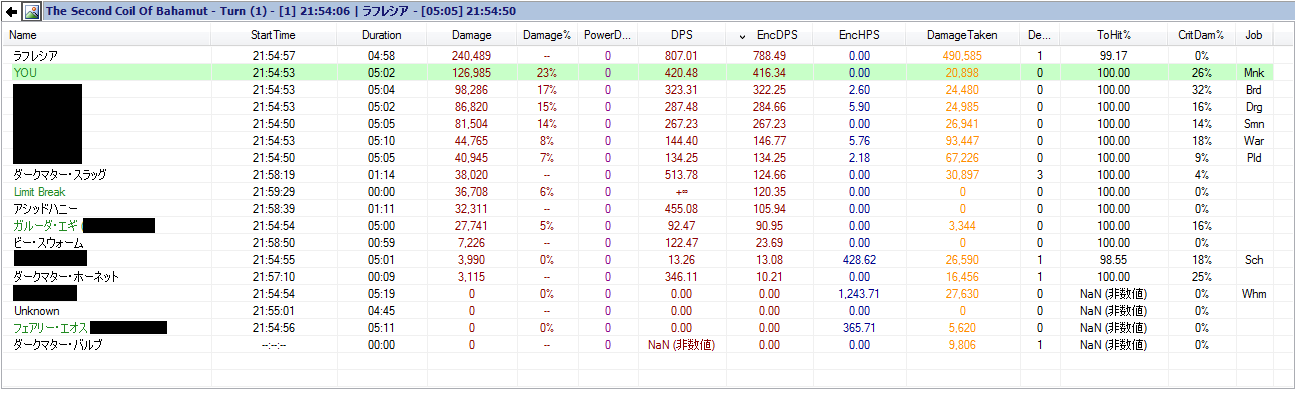
Task: Click the picture icon beside the encounter title
Action: [32, 12]
